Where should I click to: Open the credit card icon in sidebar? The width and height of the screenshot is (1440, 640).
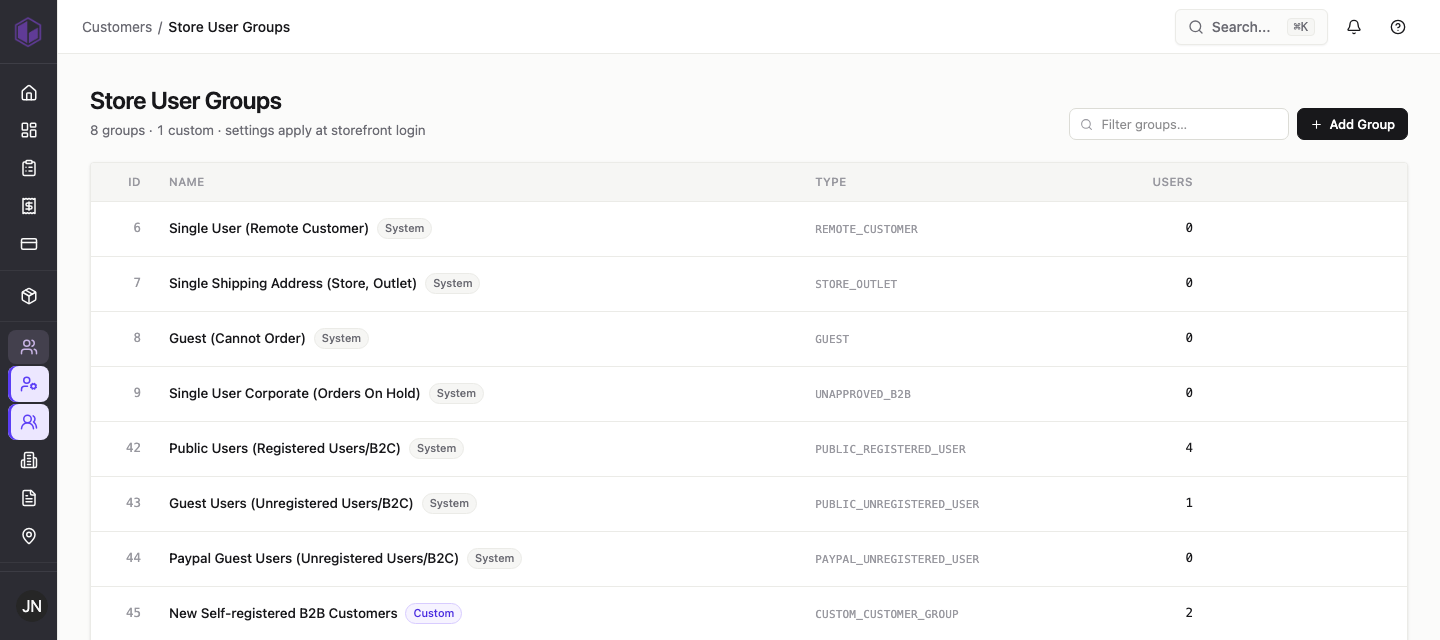pos(29,244)
